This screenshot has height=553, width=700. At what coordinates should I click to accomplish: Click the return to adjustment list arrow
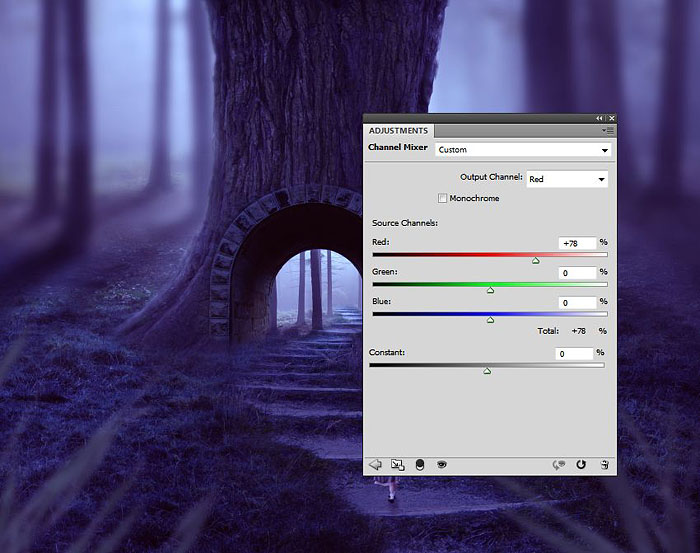tap(376, 464)
